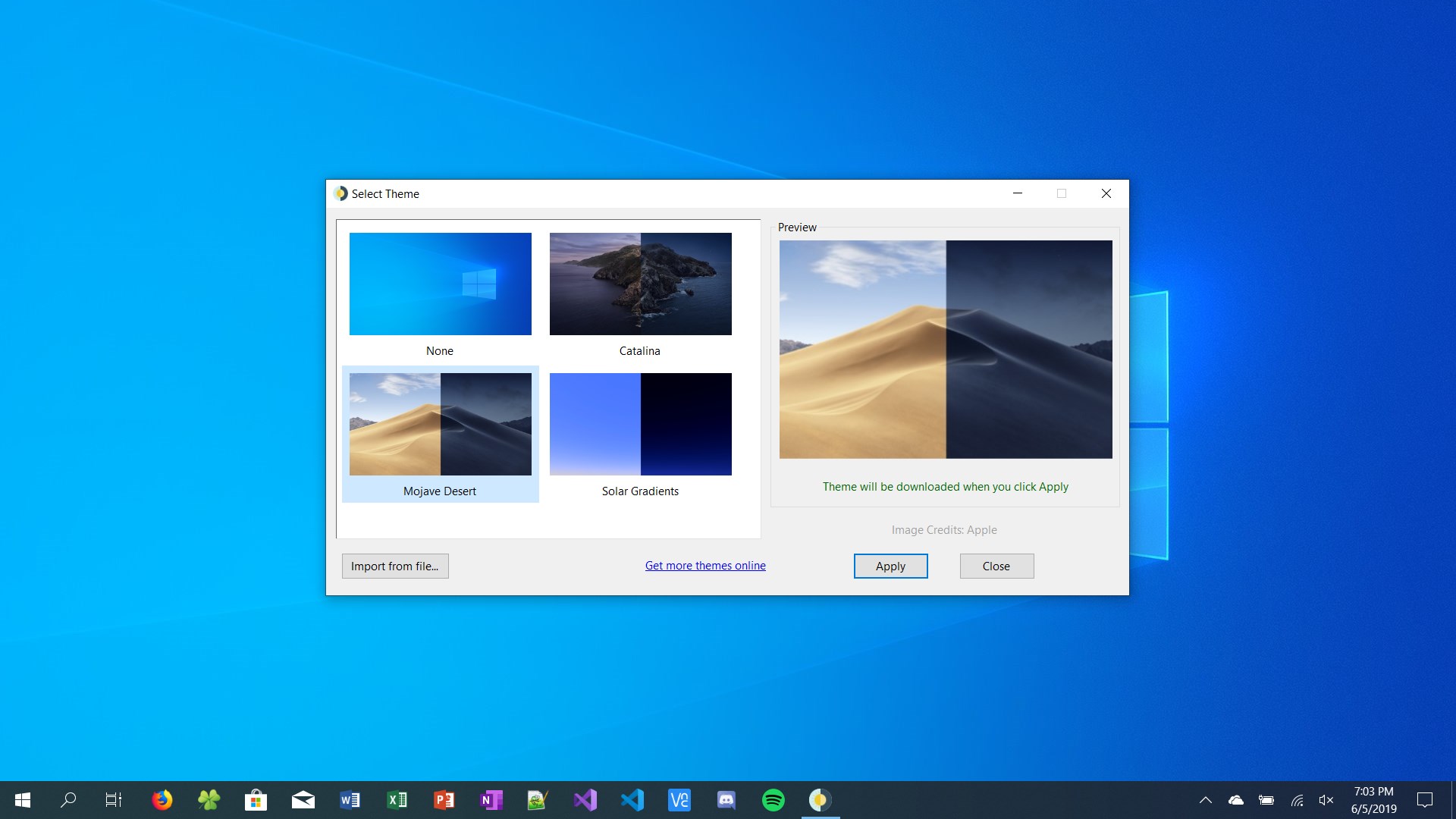Open Visual Studio Code from taskbar
This screenshot has height=819, width=1456.
pos(632,800)
